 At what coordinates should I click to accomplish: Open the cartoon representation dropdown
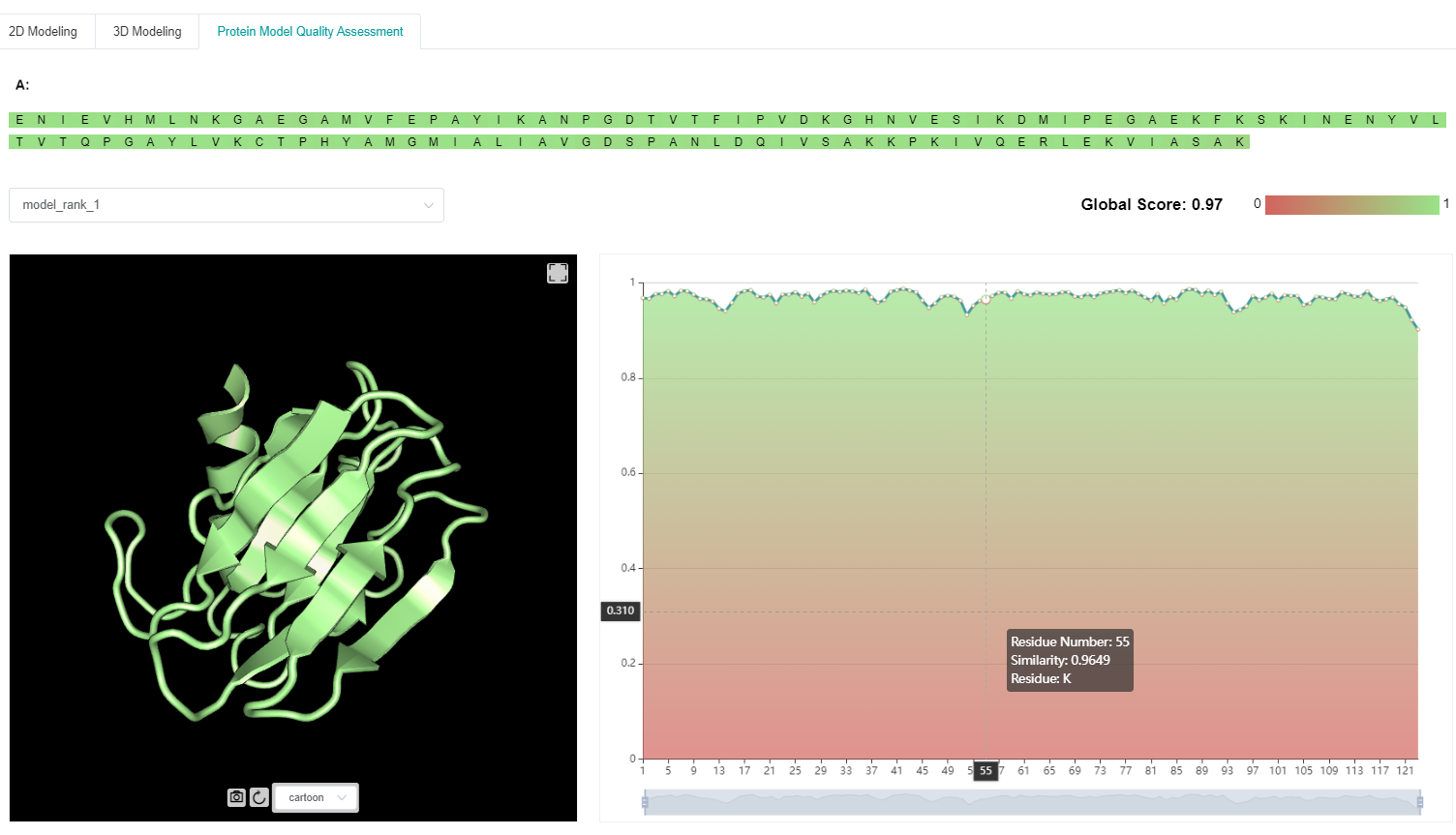(316, 797)
